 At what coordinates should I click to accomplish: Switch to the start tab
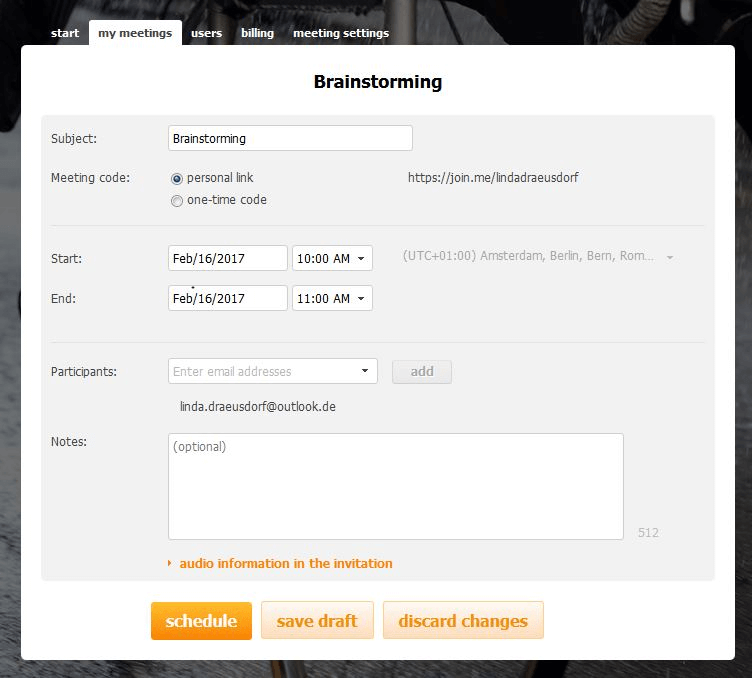click(x=65, y=33)
